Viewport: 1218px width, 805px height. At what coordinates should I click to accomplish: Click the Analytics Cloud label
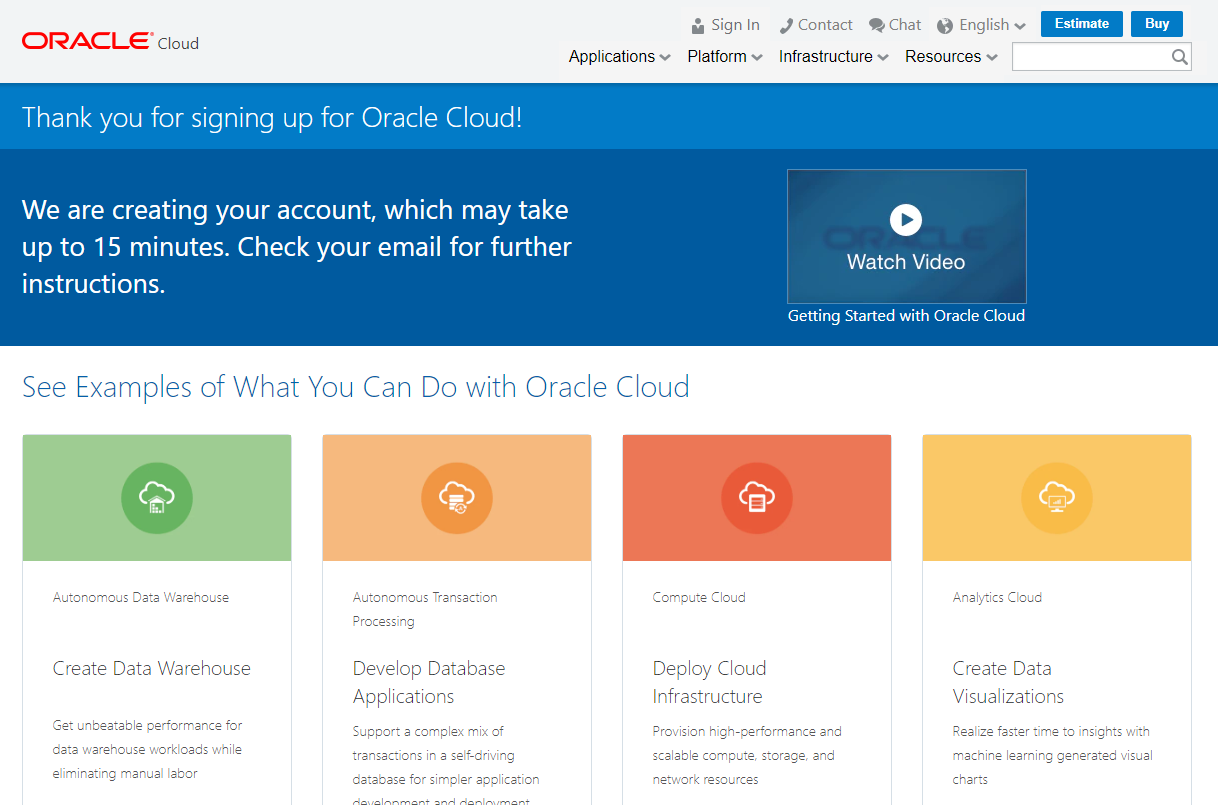(x=997, y=598)
